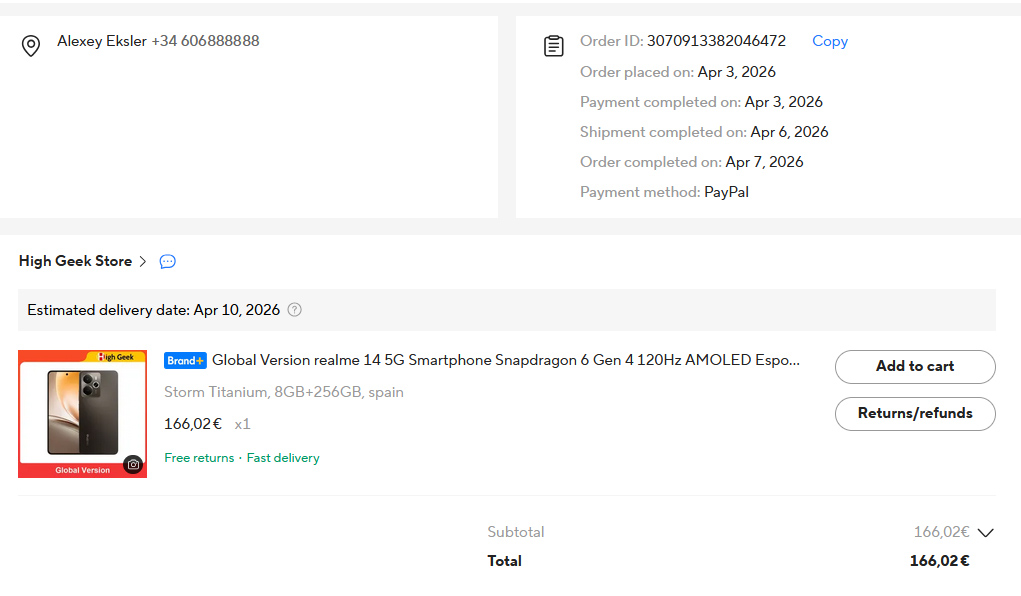Open the High Geek Store page
Viewport: 1021px width, 596px height.
tap(75, 261)
